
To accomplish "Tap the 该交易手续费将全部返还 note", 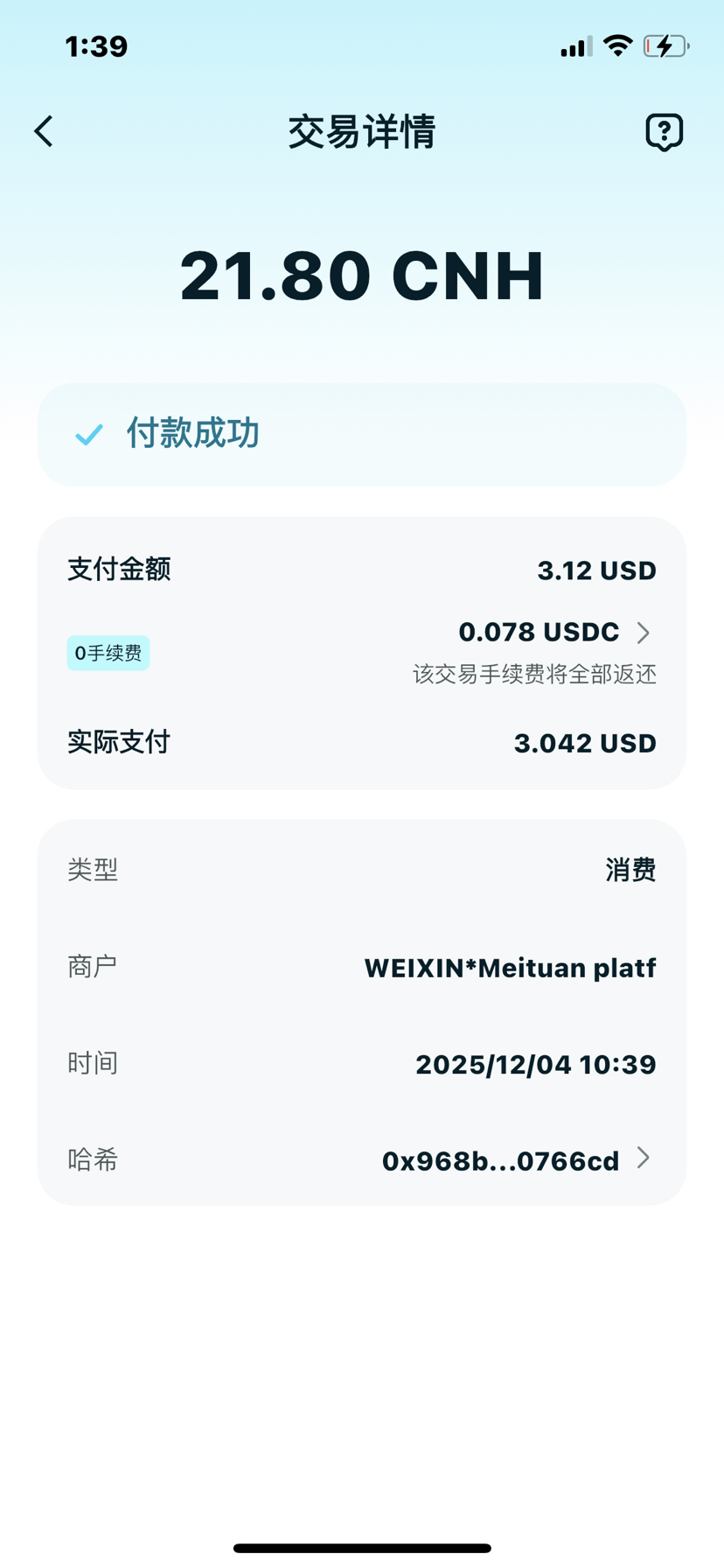I will pos(534,674).
